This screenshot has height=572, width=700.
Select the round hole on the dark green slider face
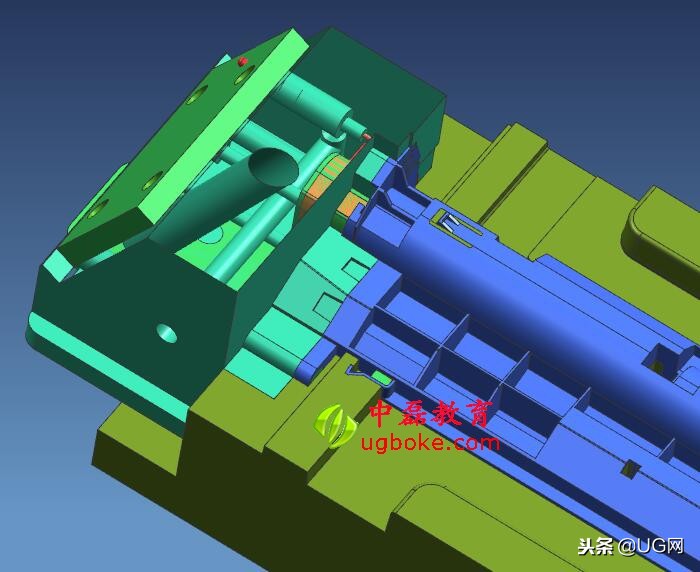coord(167,333)
